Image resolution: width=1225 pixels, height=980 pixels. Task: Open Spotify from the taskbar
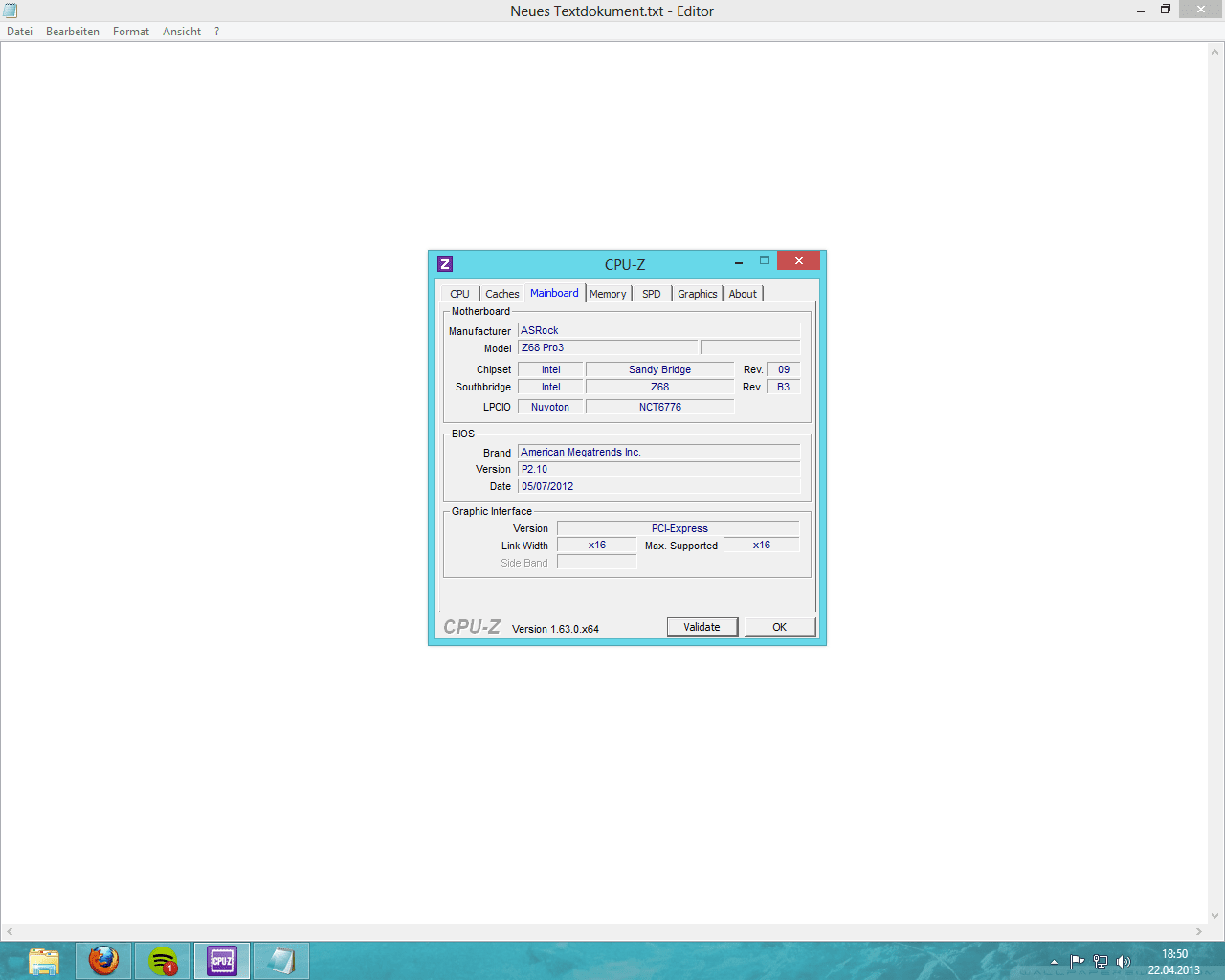click(x=163, y=961)
